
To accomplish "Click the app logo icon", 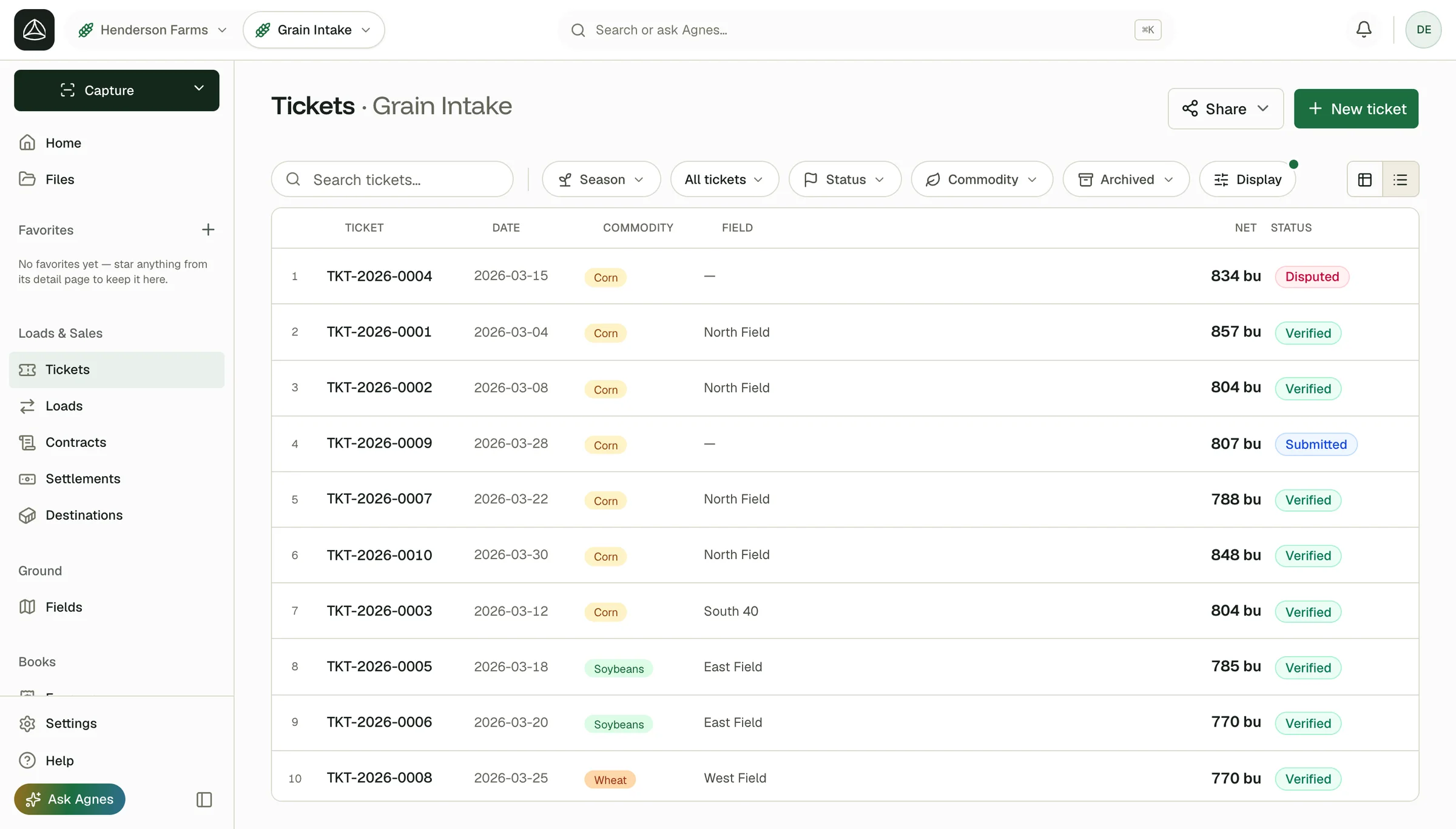I will pyautogui.click(x=34, y=30).
